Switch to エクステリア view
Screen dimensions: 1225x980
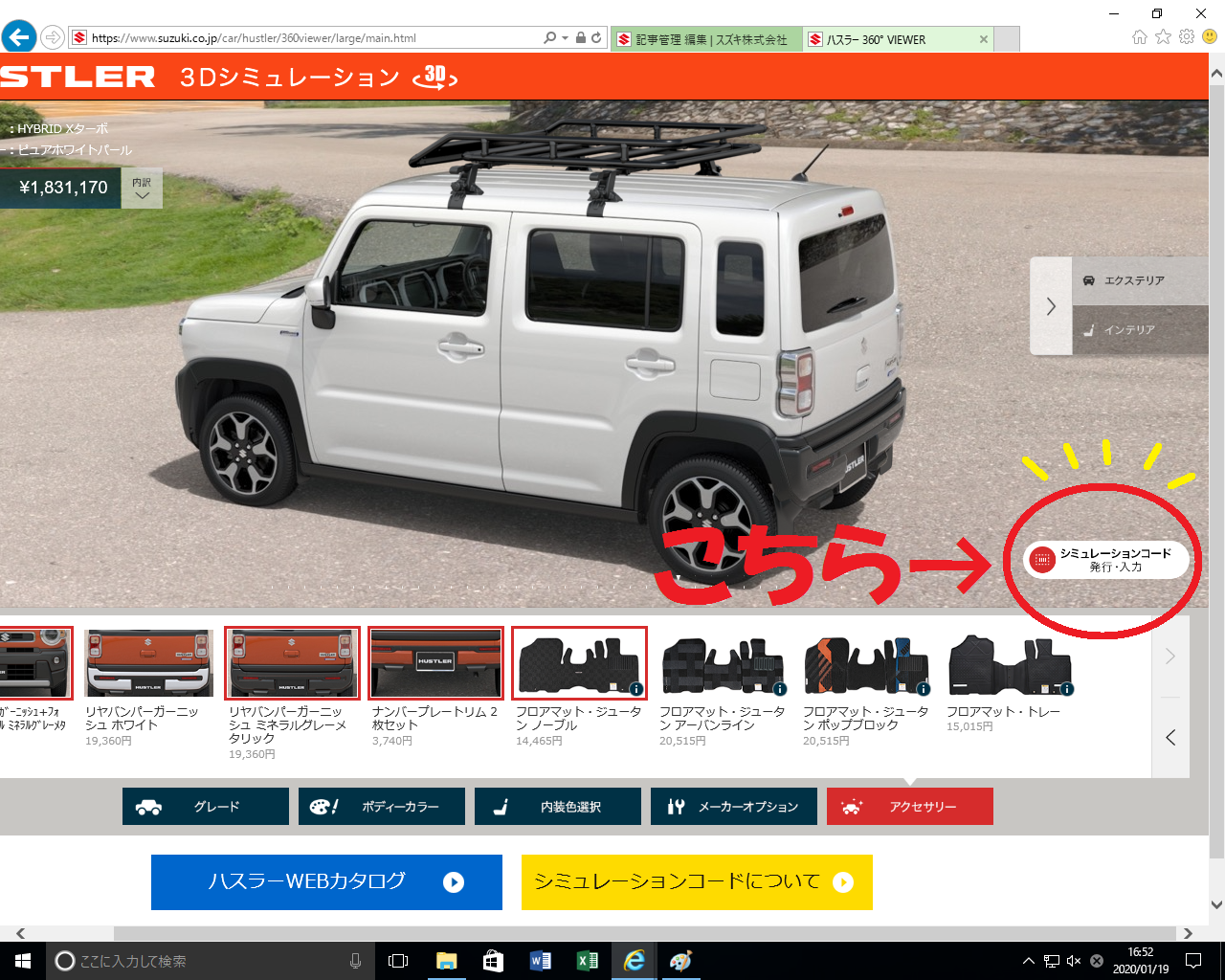tap(1140, 281)
